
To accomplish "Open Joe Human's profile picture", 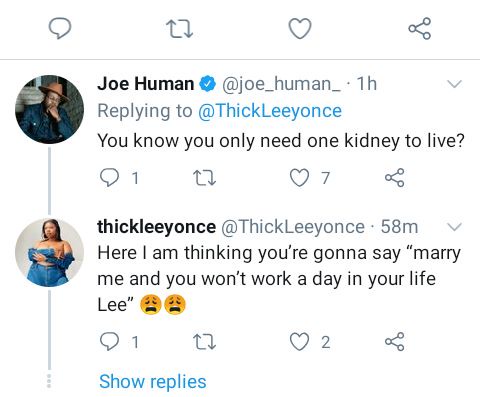I will [49, 109].
